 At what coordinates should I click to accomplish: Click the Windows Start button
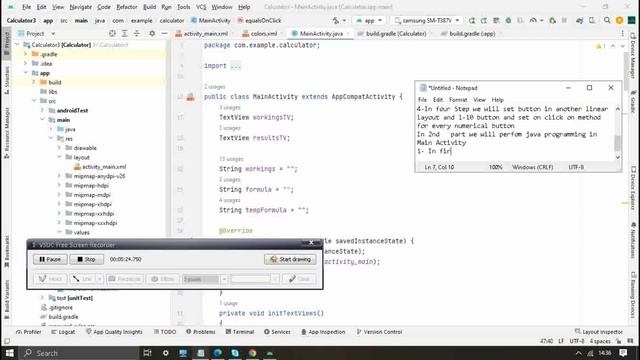(x=9, y=353)
